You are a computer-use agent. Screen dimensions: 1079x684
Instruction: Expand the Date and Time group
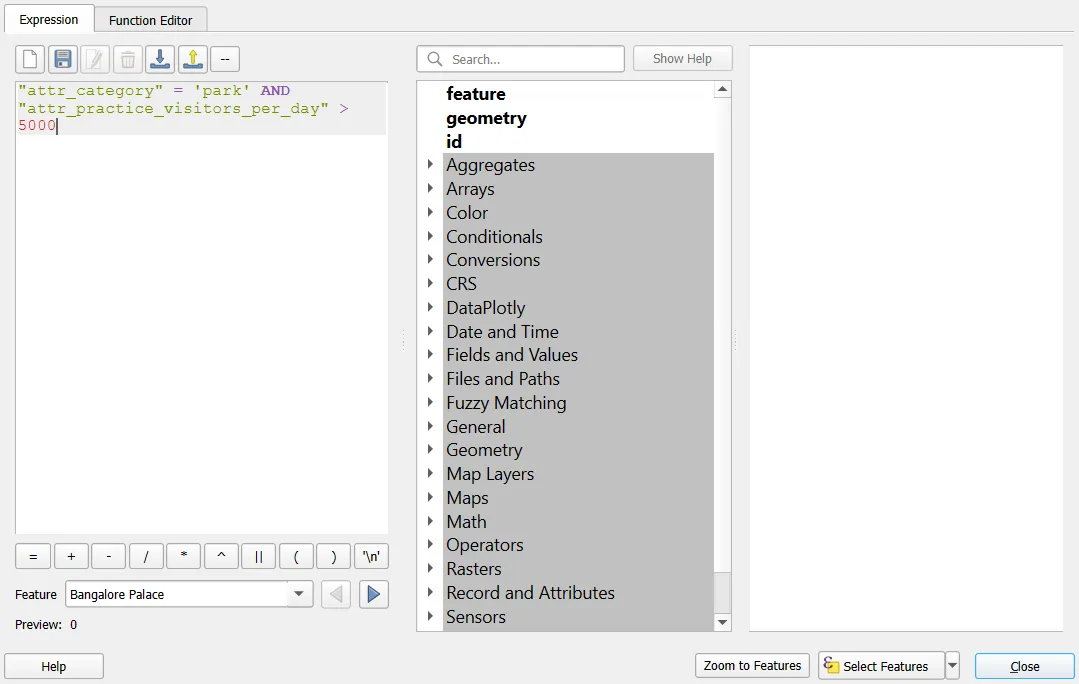pos(430,331)
